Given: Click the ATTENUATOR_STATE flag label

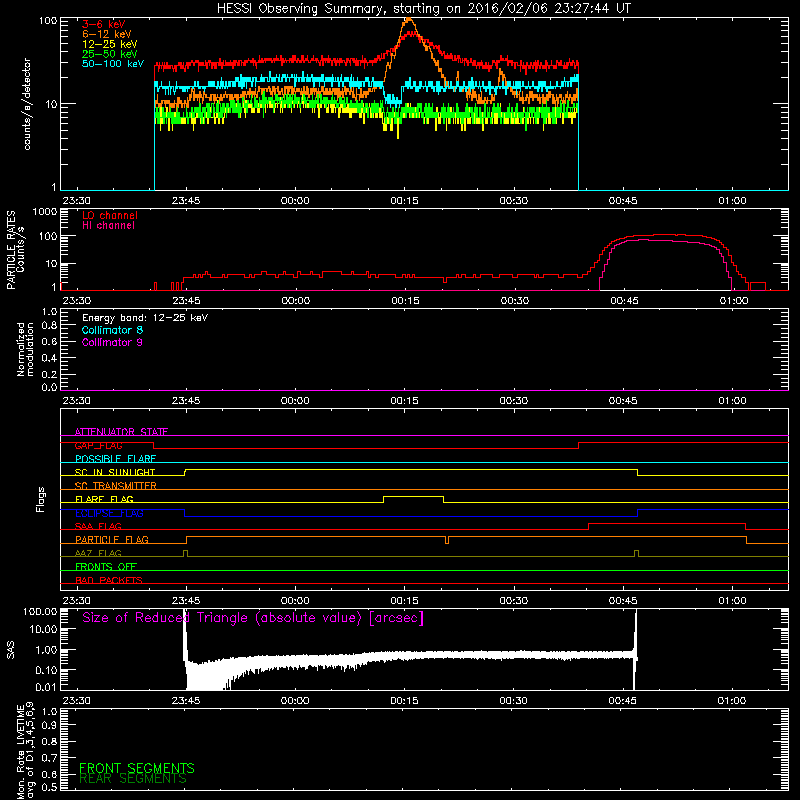Looking at the screenshot, I should 121,432.
